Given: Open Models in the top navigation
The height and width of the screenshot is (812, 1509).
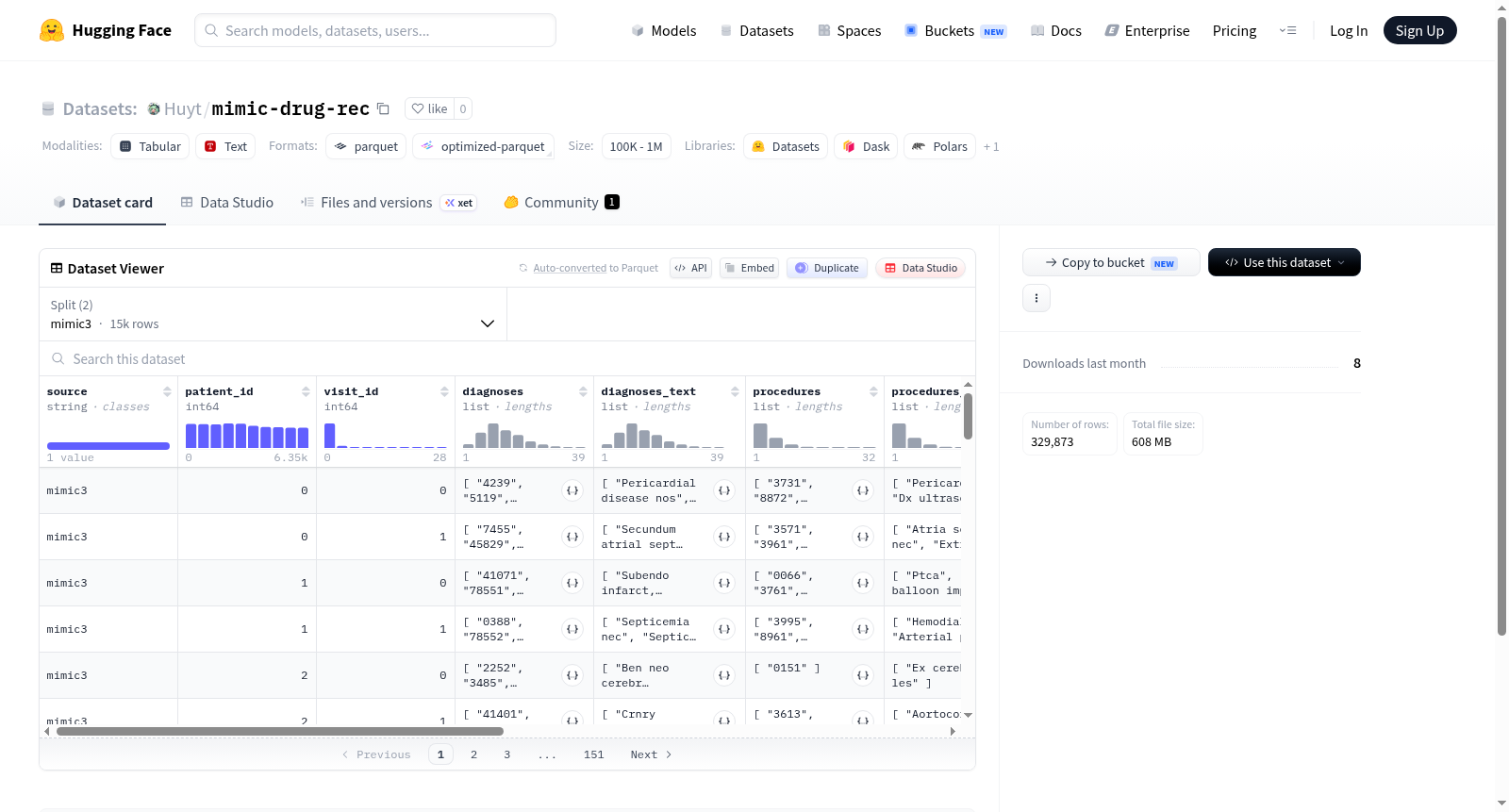Looking at the screenshot, I should 664,30.
